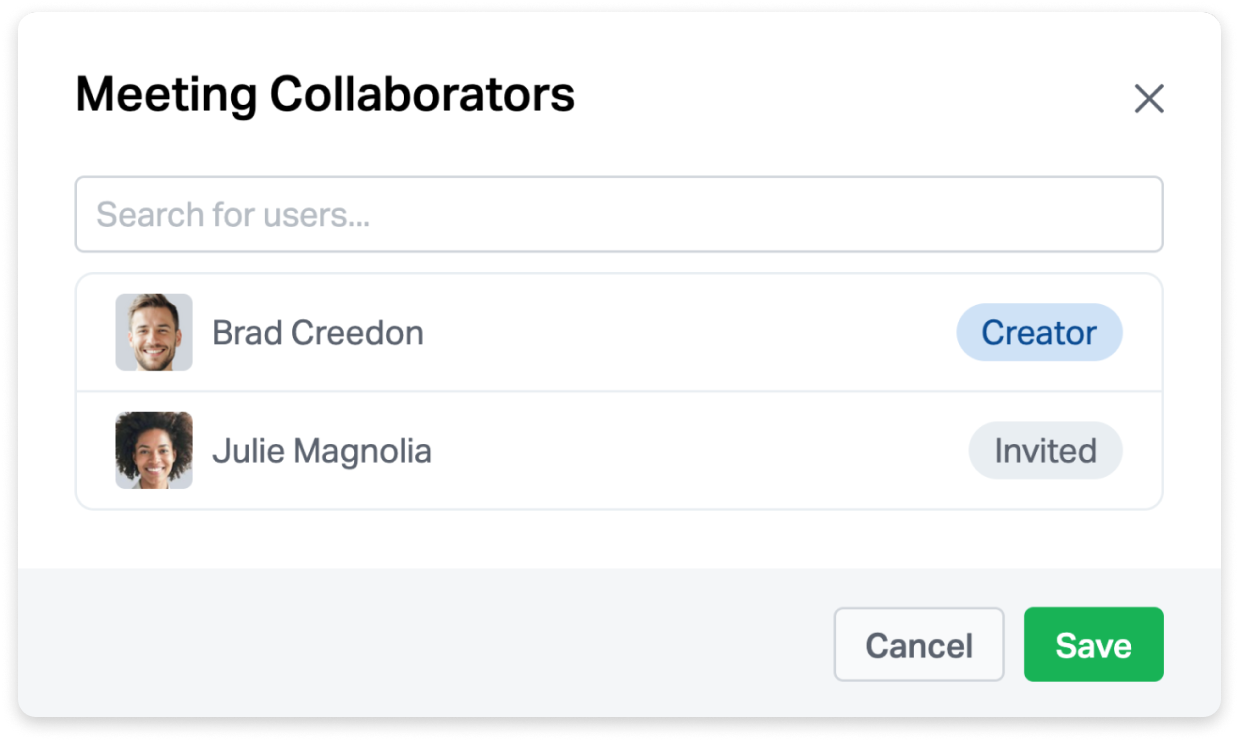Cancel editing meeting collaborators
The width and height of the screenshot is (1239, 741).
pos(919,645)
